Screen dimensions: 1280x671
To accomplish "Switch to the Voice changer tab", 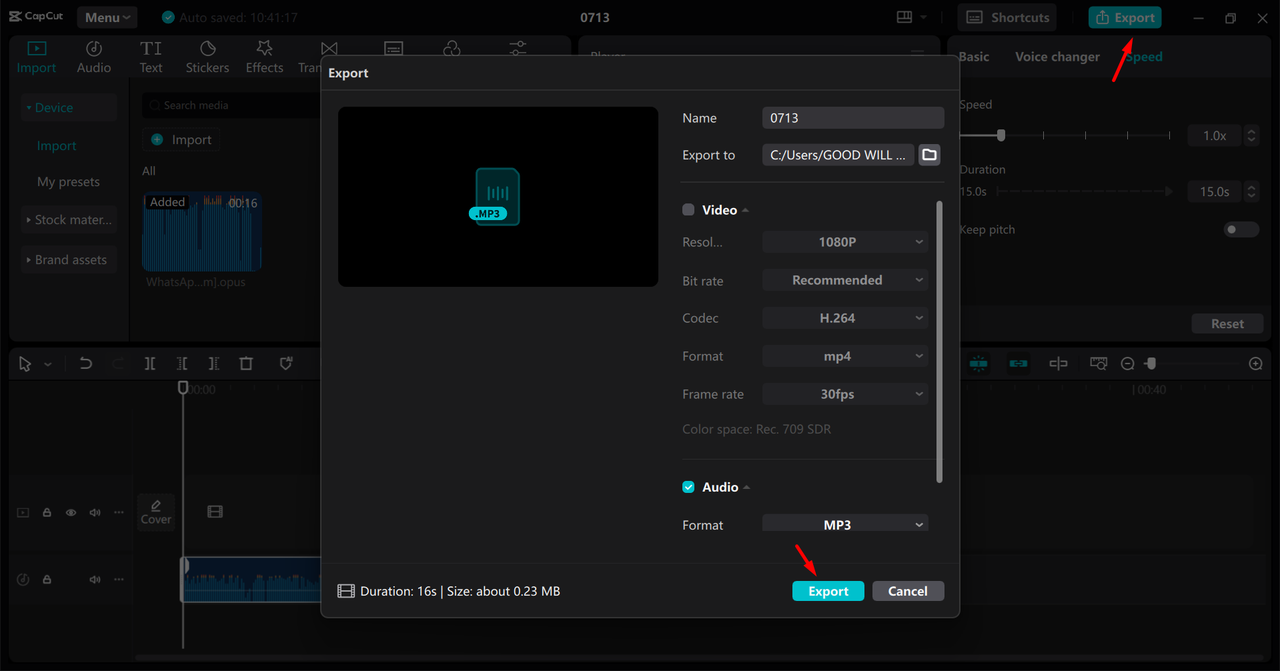I will [x=1057, y=57].
